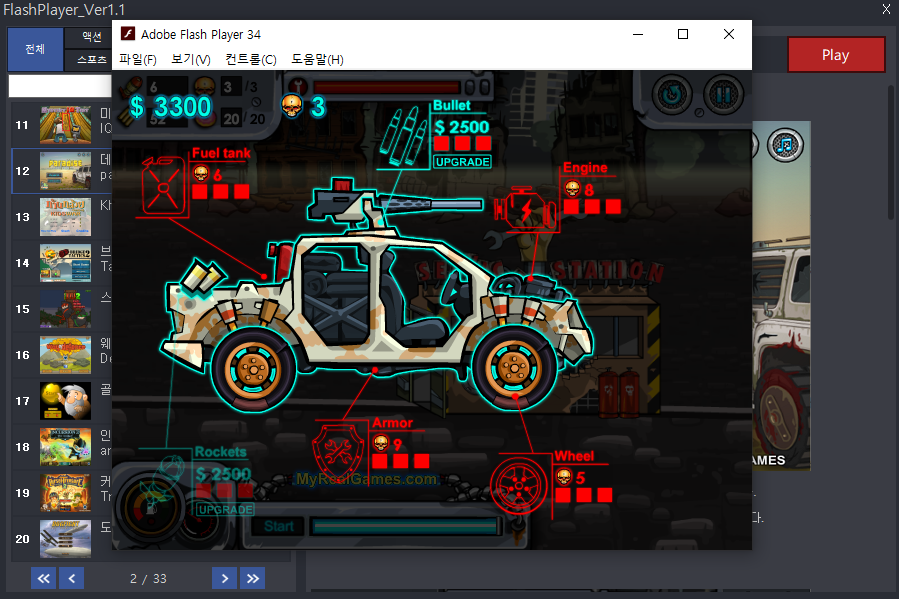
Task: Toggle the music note button behind game
Action: pyautogui.click(x=785, y=145)
